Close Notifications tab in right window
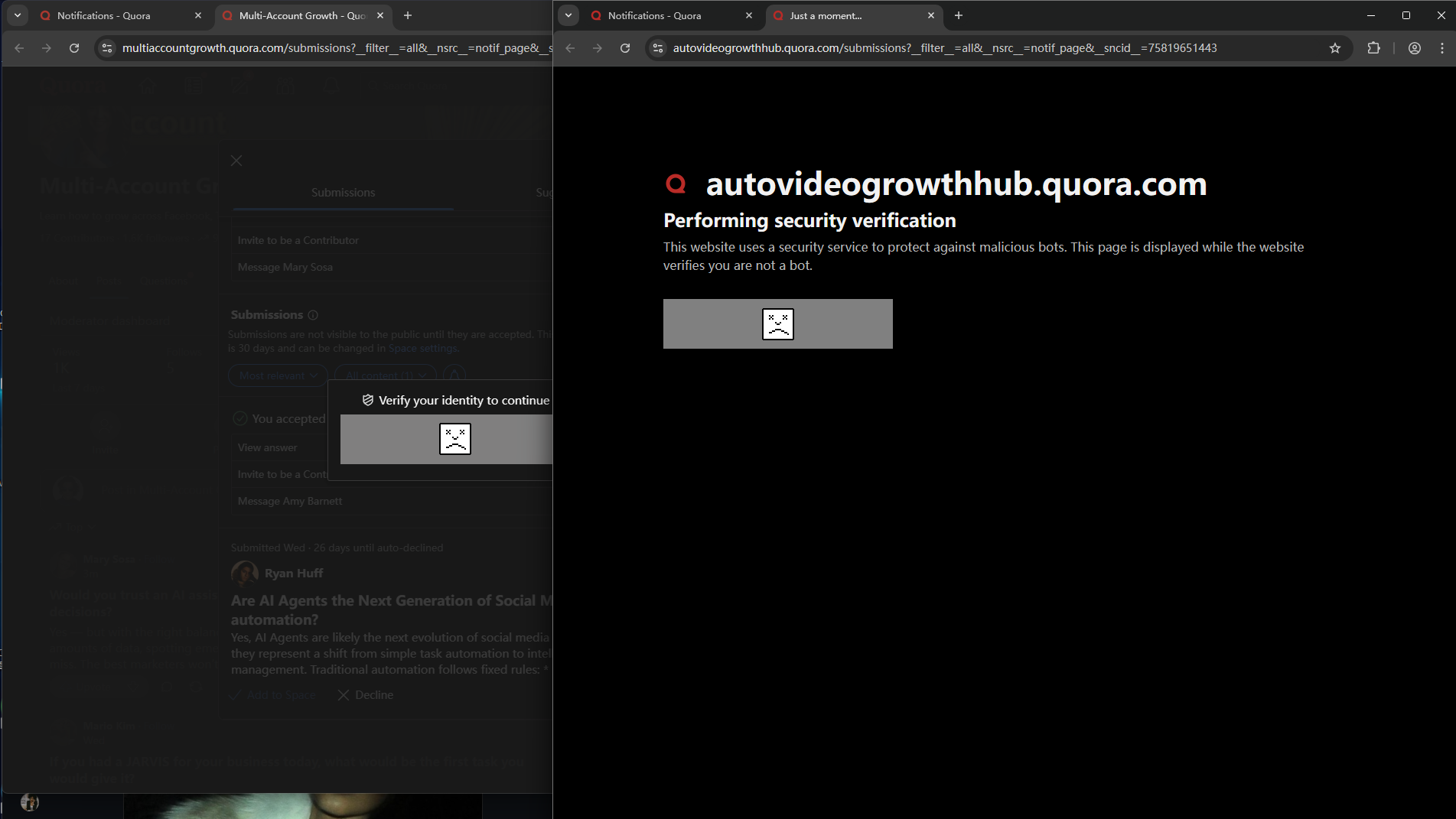Viewport: 1456px width, 819px height. 749,15
